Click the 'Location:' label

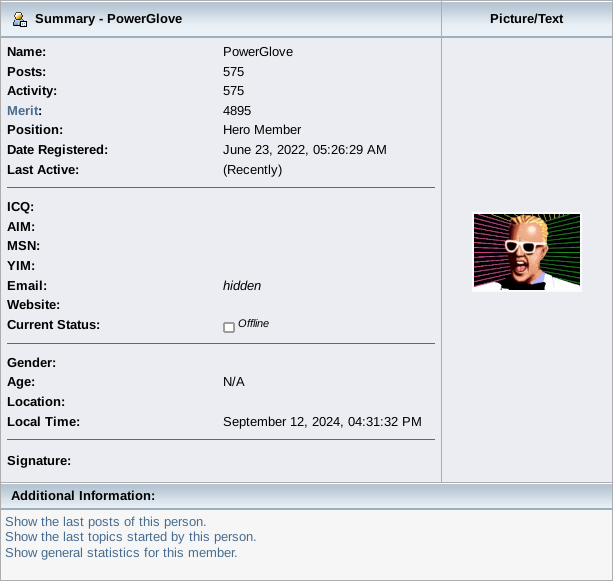point(36,402)
